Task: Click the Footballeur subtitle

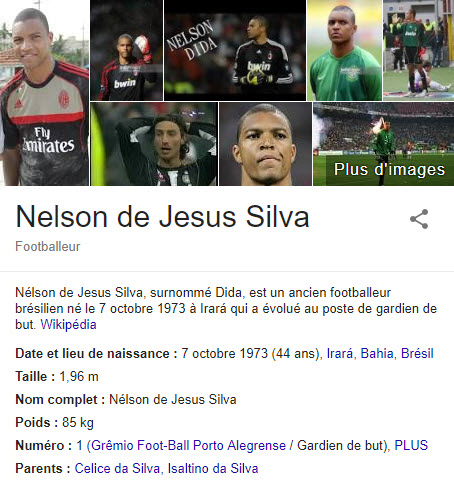Action: pyautogui.click(x=48, y=247)
